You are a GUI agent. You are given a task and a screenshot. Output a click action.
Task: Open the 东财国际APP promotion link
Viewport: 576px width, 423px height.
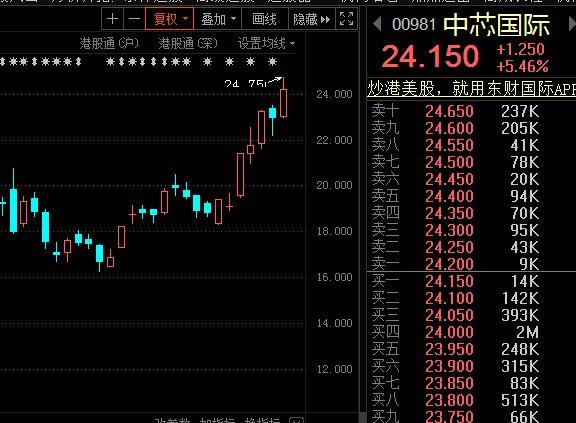point(471,88)
